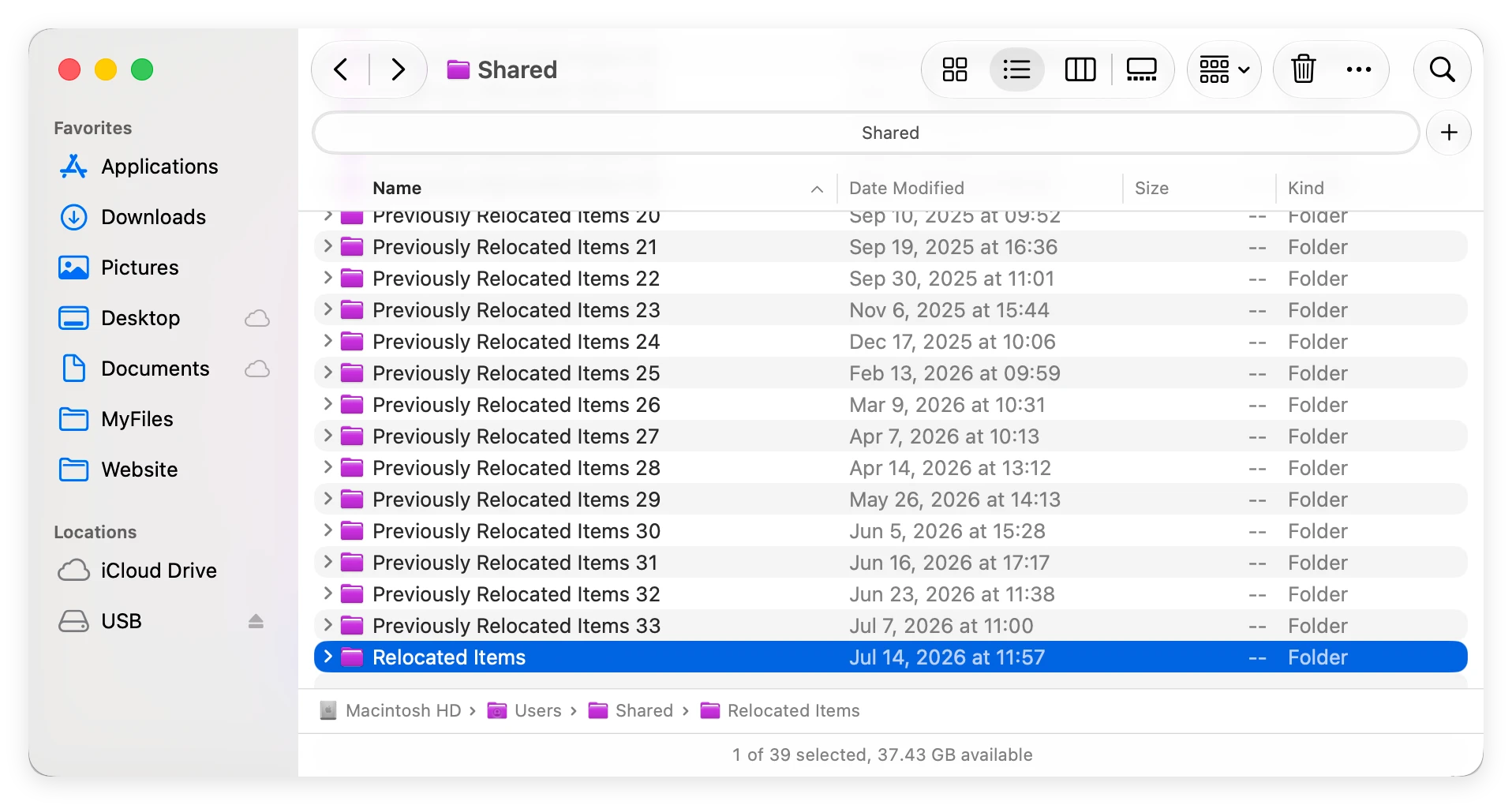Viewport: 1512px width, 805px height.
Task: Select Previously Relocated Items 33 row
Action: pyautogui.click(x=891, y=625)
